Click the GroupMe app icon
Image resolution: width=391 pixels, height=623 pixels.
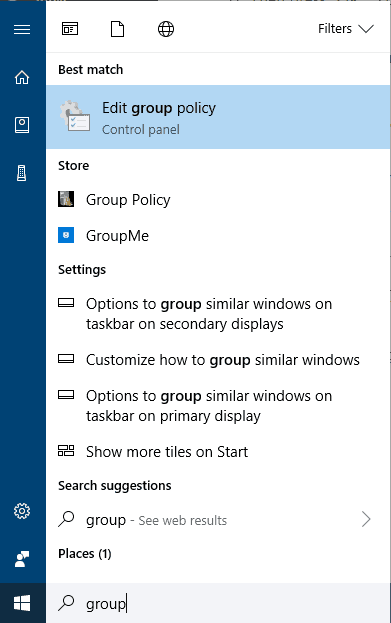click(x=66, y=235)
